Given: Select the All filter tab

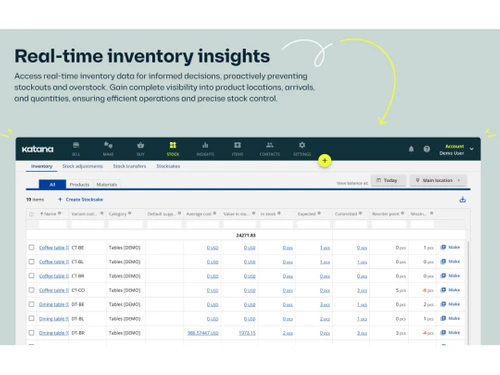Looking at the screenshot, I should tap(52, 184).
